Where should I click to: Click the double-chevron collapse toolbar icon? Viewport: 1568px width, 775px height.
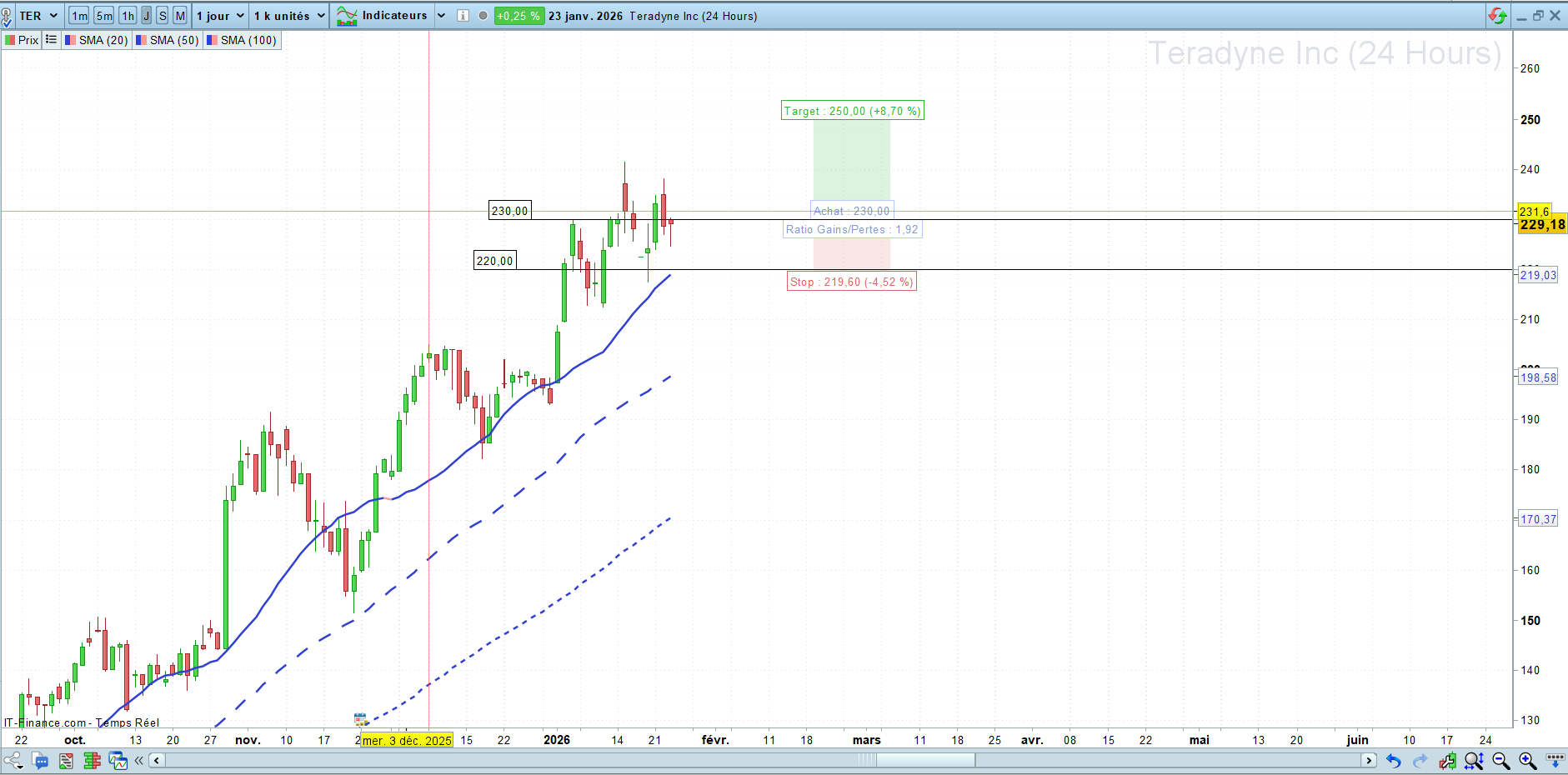click(x=138, y=760)
